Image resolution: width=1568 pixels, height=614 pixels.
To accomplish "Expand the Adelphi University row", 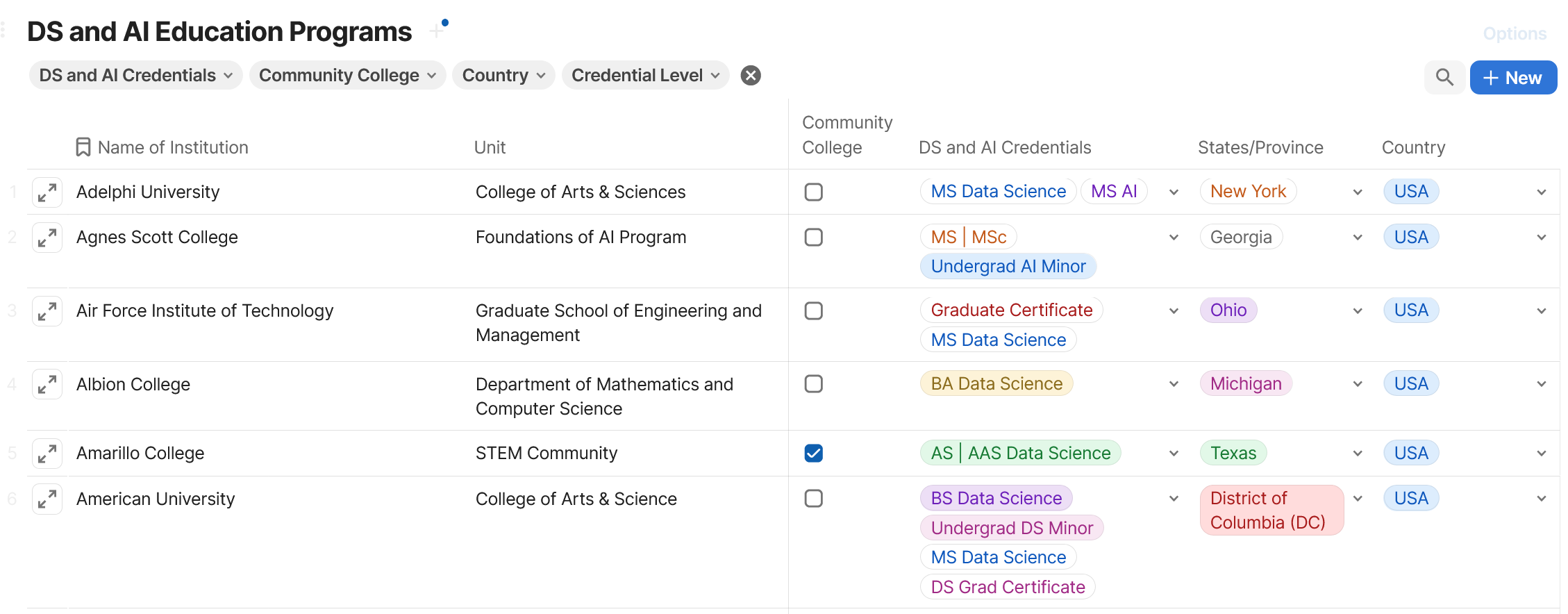I will (47, 192).
